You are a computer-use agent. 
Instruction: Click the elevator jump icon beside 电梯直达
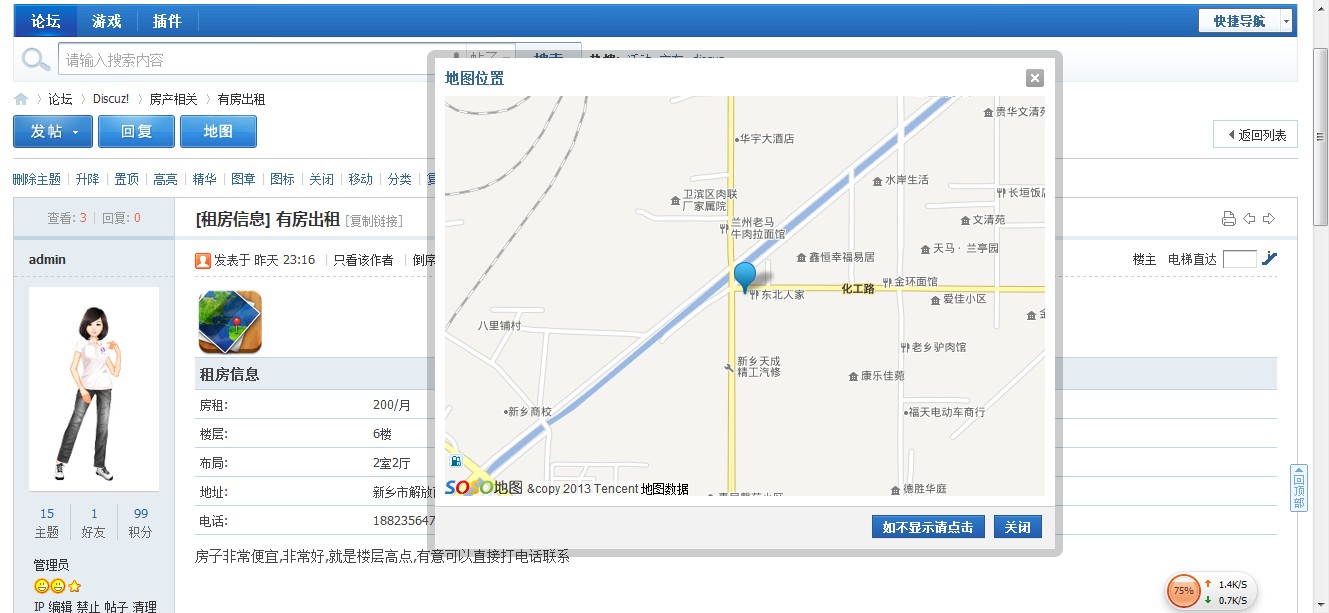[1270, 259]
